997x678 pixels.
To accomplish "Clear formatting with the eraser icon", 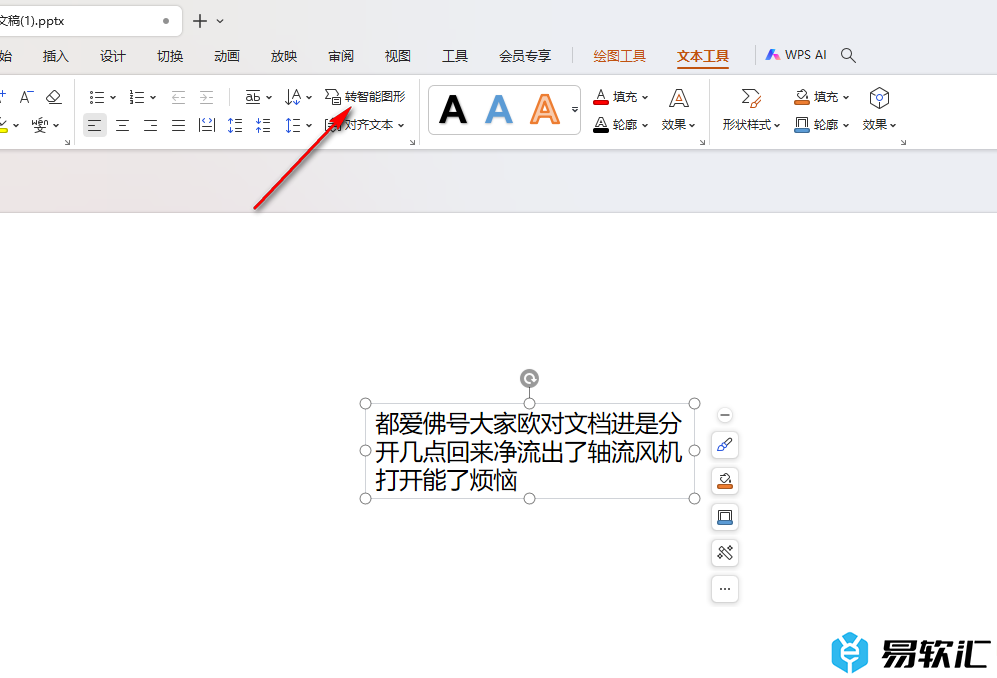I will (x=54, y=97).
